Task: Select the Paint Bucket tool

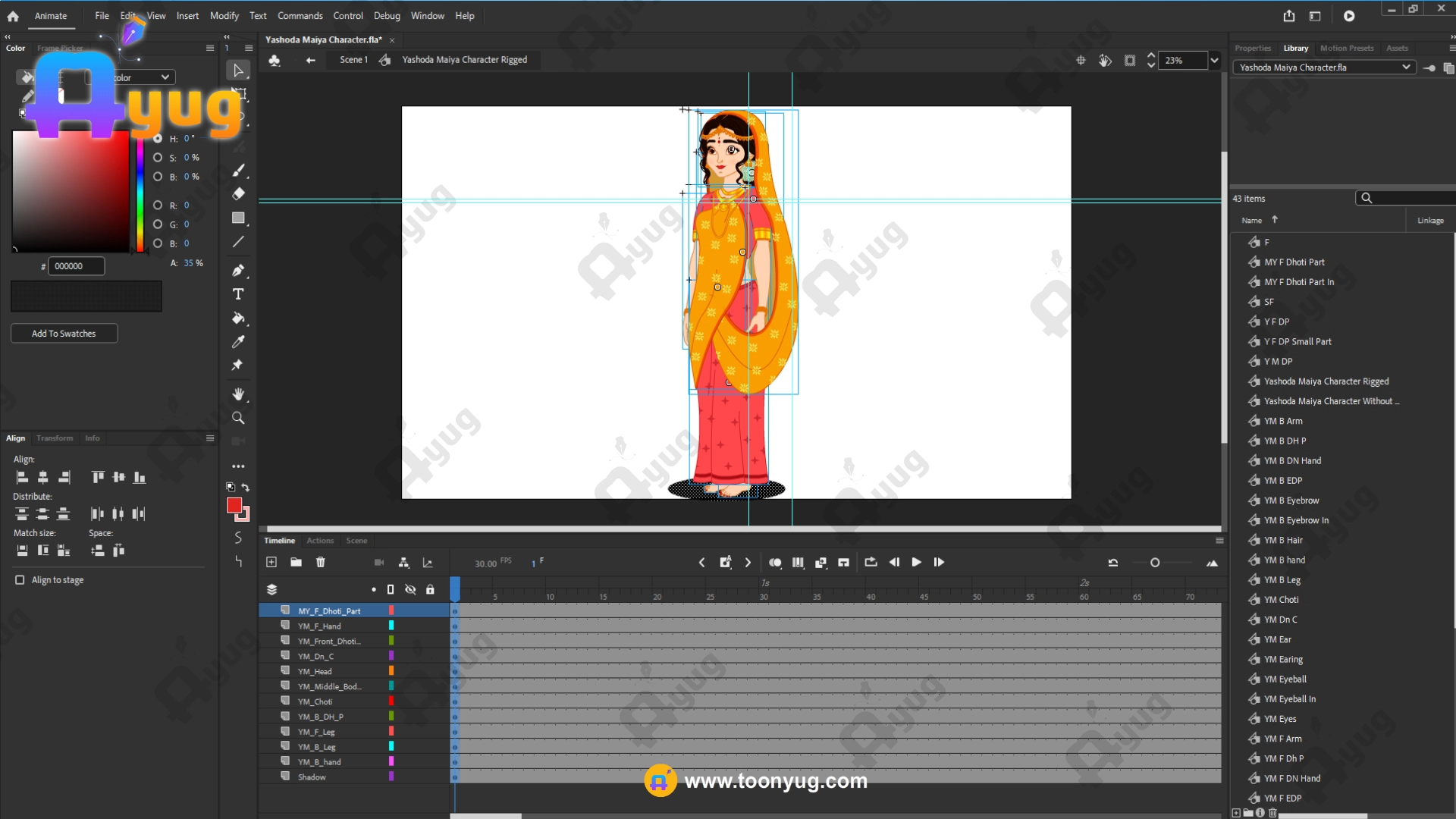Action: [x=238, y=318]
